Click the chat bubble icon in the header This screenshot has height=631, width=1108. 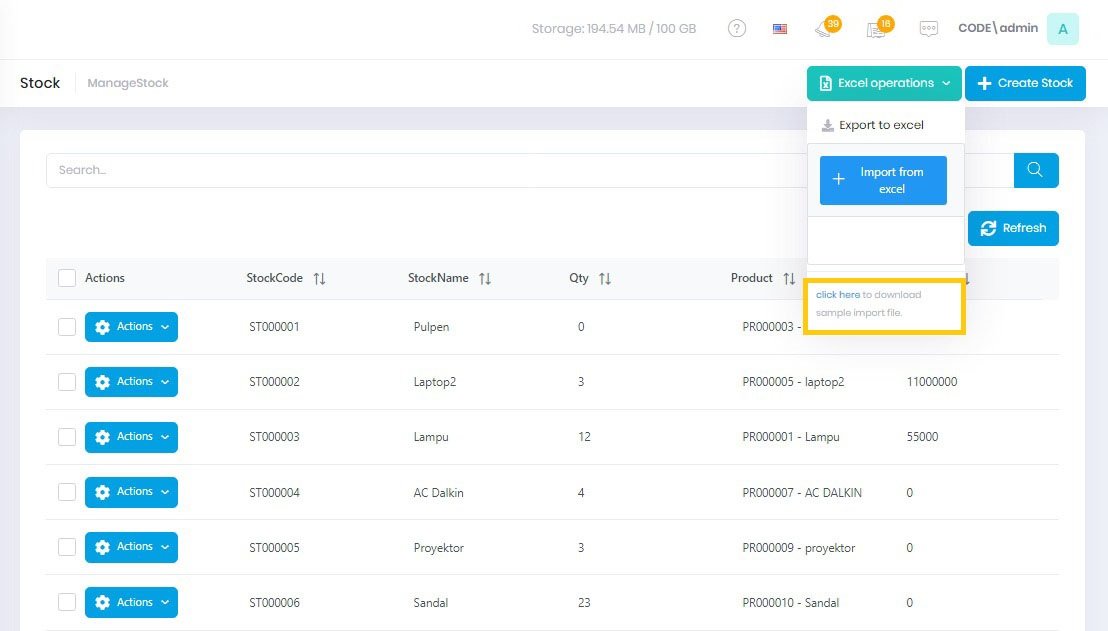(928, 28)
